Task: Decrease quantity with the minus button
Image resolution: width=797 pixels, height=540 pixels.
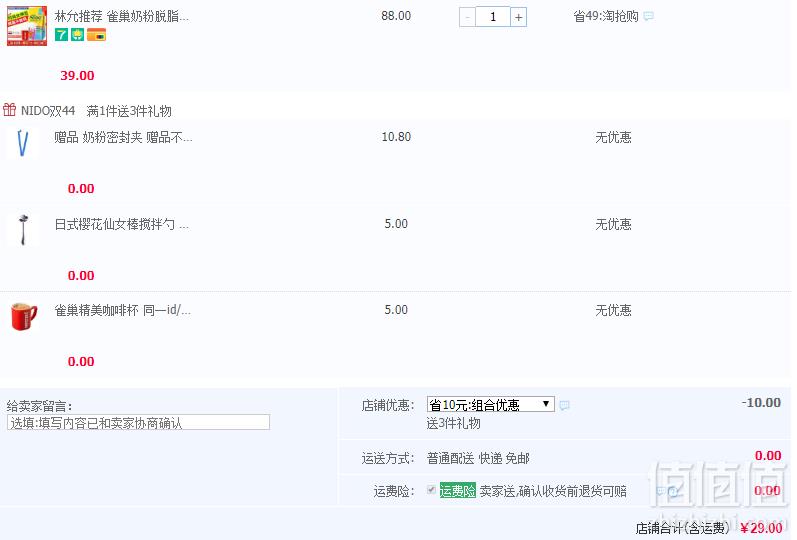Action: pyautogui.click(x=467, y=17)
